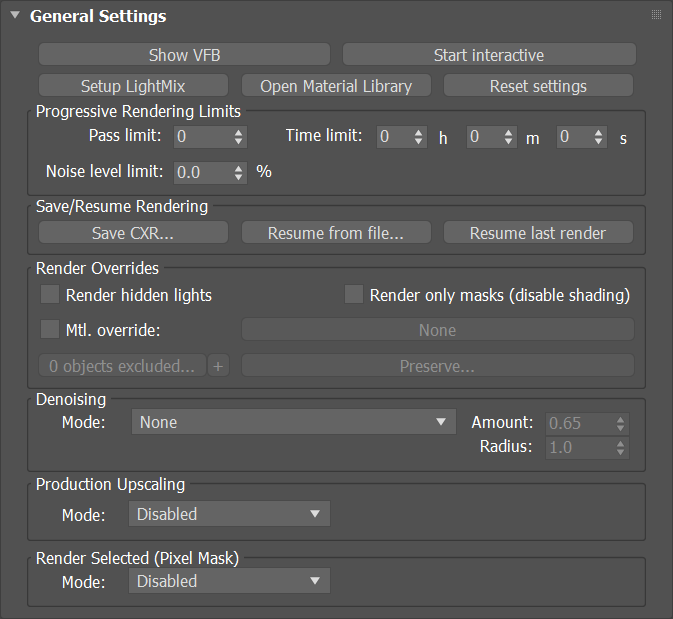Click the plus button beside objects excluded
The height and width of the screenshot is (619, 673).
218,366
